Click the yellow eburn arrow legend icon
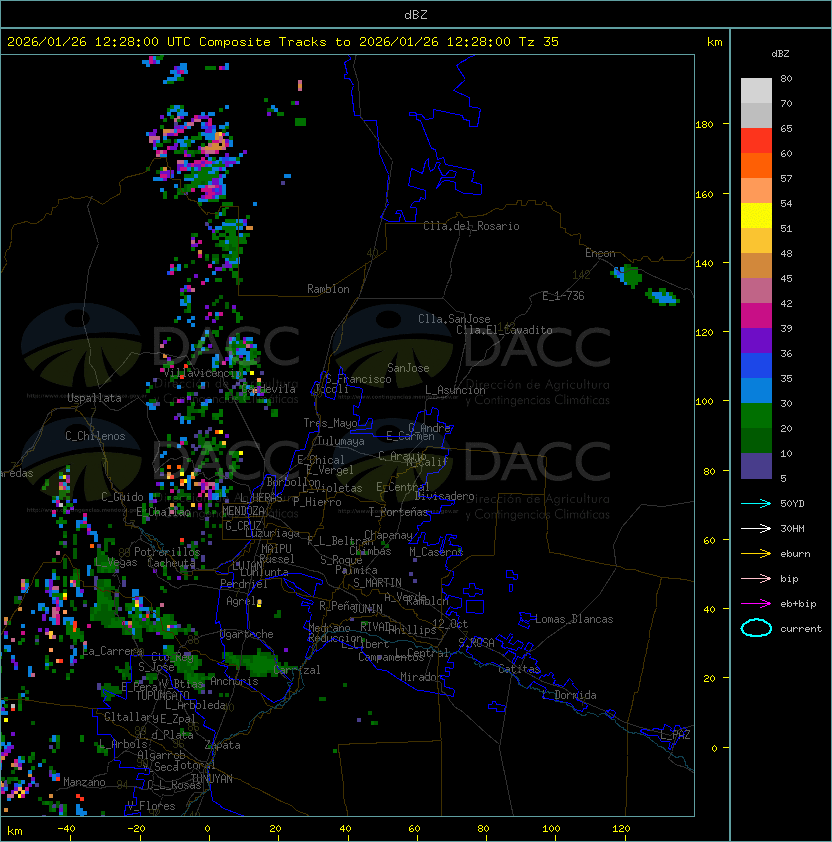Screen dimensions: 832x842 click(756, 554)
